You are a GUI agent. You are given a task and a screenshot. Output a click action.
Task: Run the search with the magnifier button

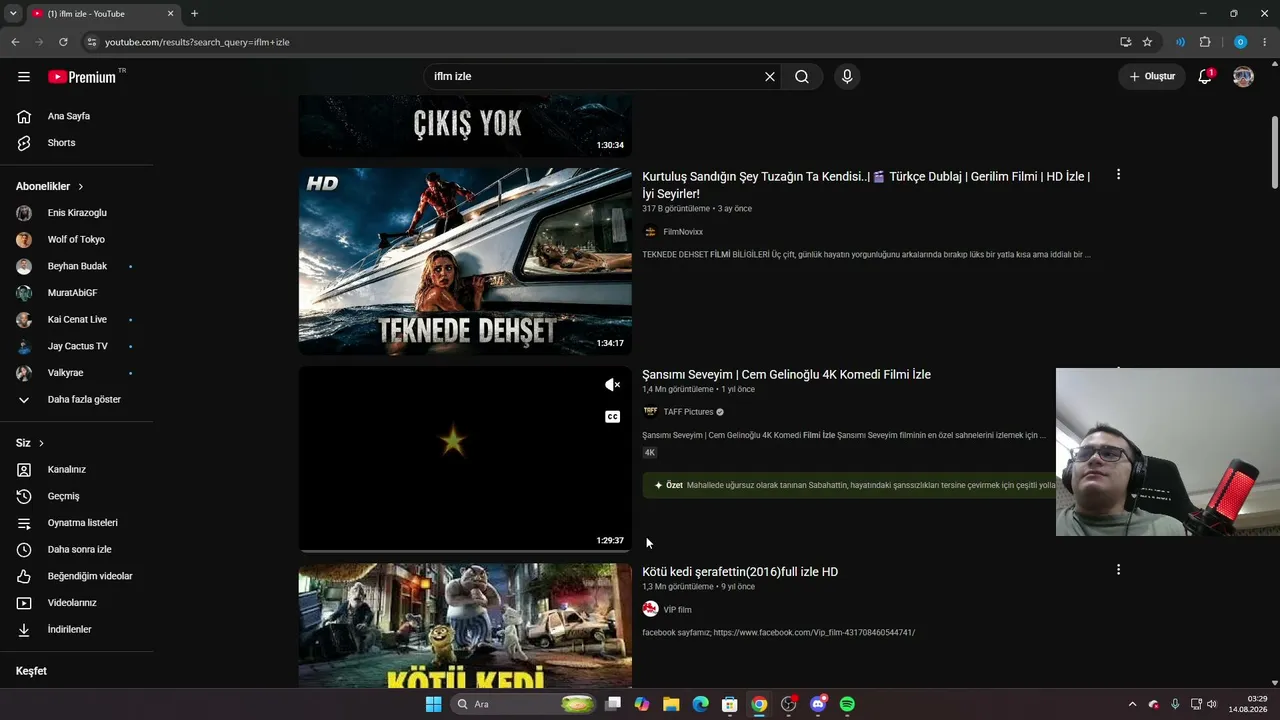(802, 77)
